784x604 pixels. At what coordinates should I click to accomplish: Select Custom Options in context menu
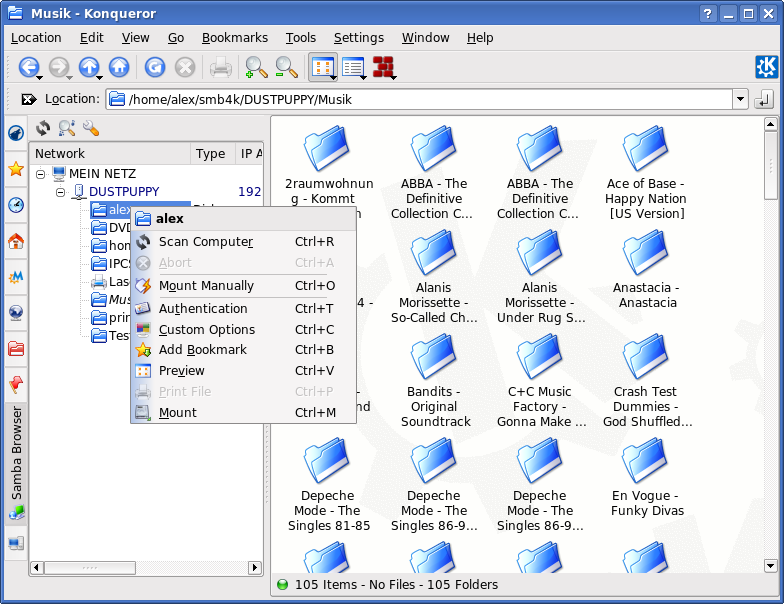(x=244, y=330)
